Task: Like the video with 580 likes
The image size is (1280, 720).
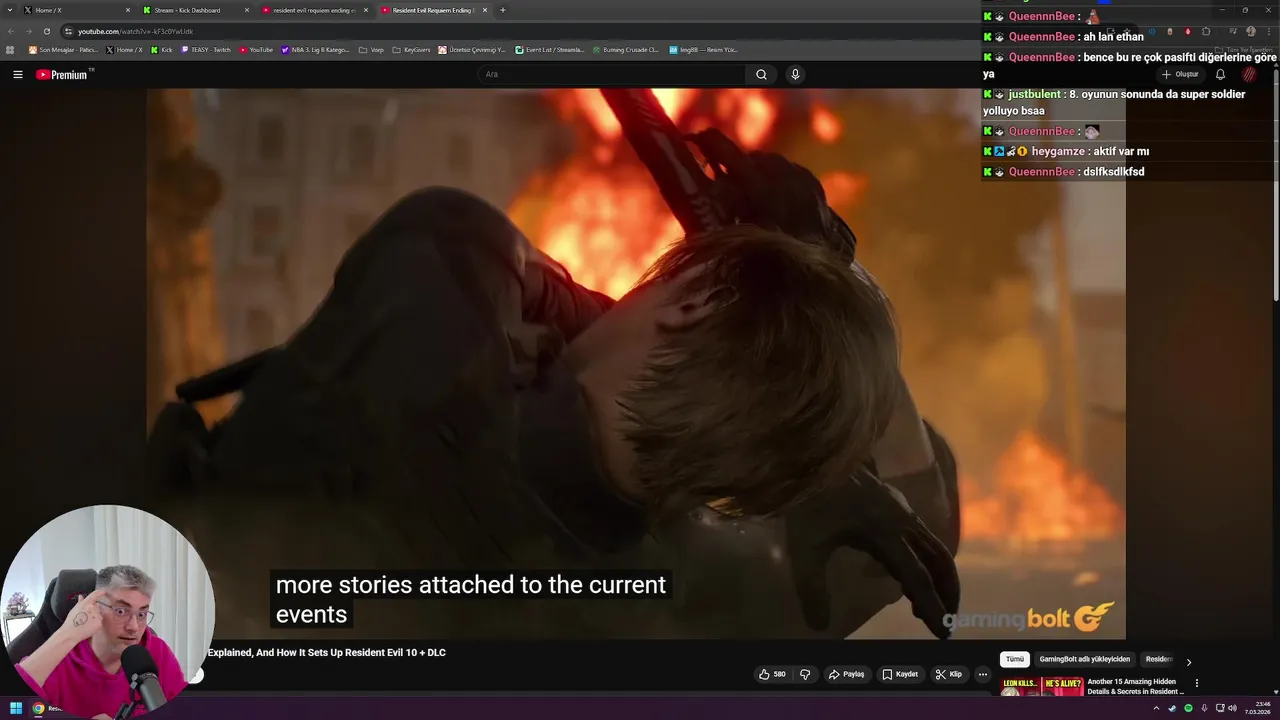Action: (x=772, y=674)
